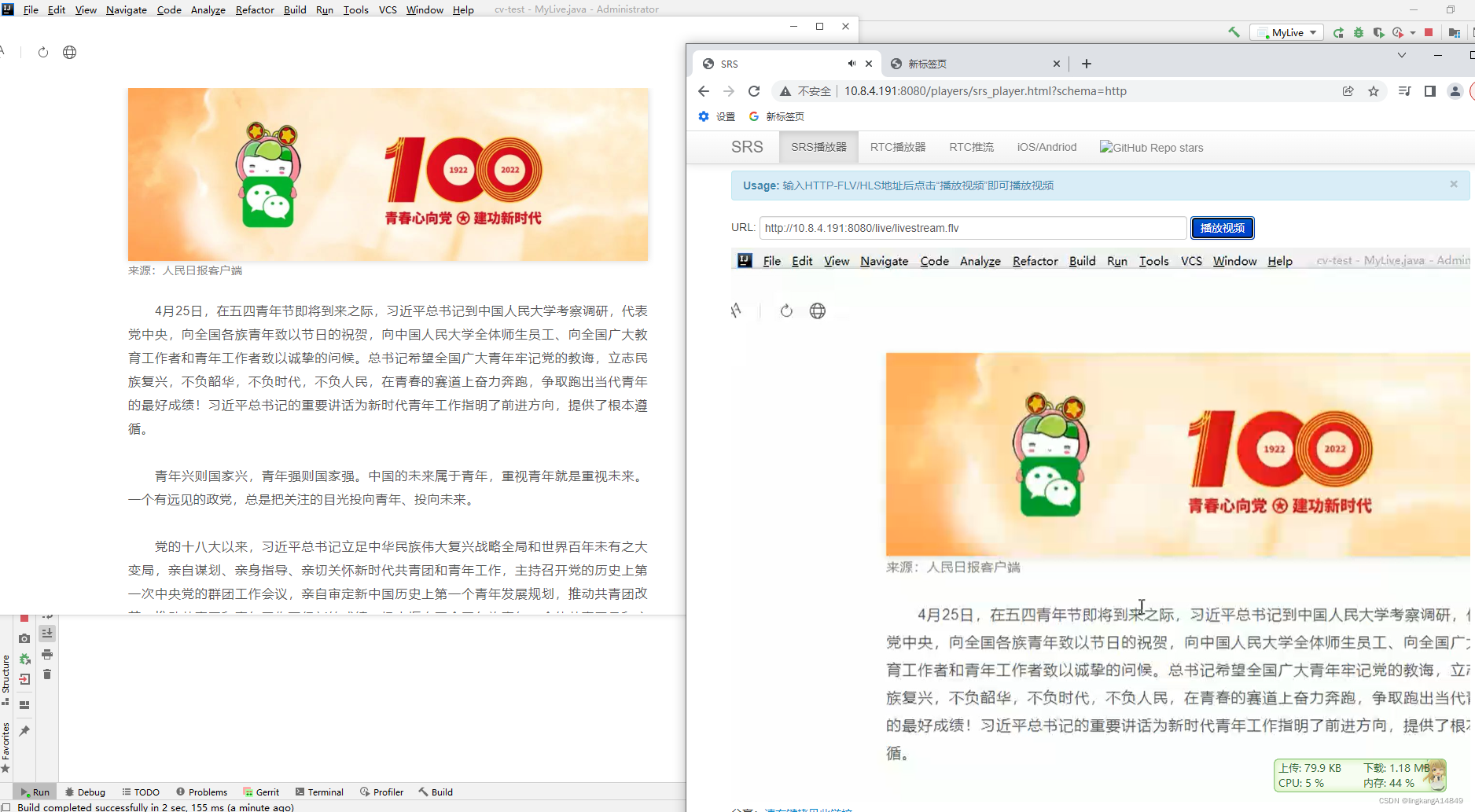Pin the Run tab with the pin icon

(24, 731)
